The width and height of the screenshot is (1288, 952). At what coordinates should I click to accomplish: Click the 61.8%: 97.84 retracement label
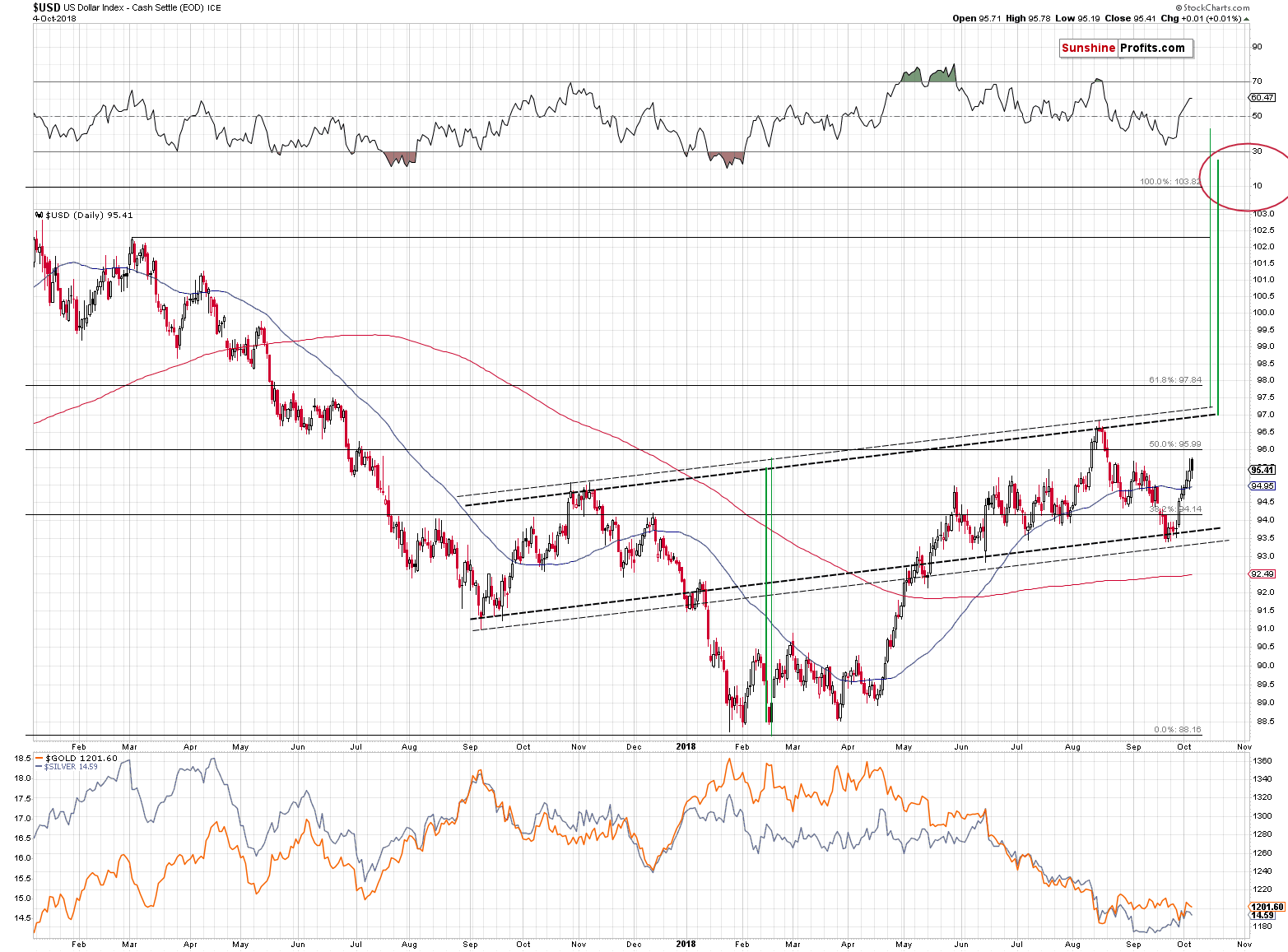tap(1175, 380)
